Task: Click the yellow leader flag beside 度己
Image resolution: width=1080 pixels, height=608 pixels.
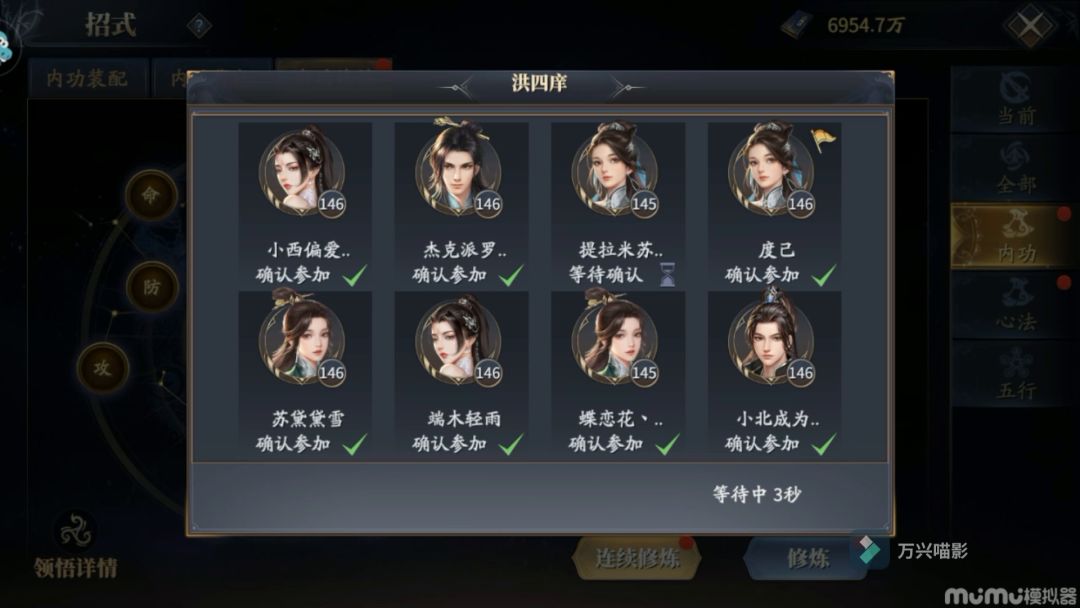Action: 822,140
